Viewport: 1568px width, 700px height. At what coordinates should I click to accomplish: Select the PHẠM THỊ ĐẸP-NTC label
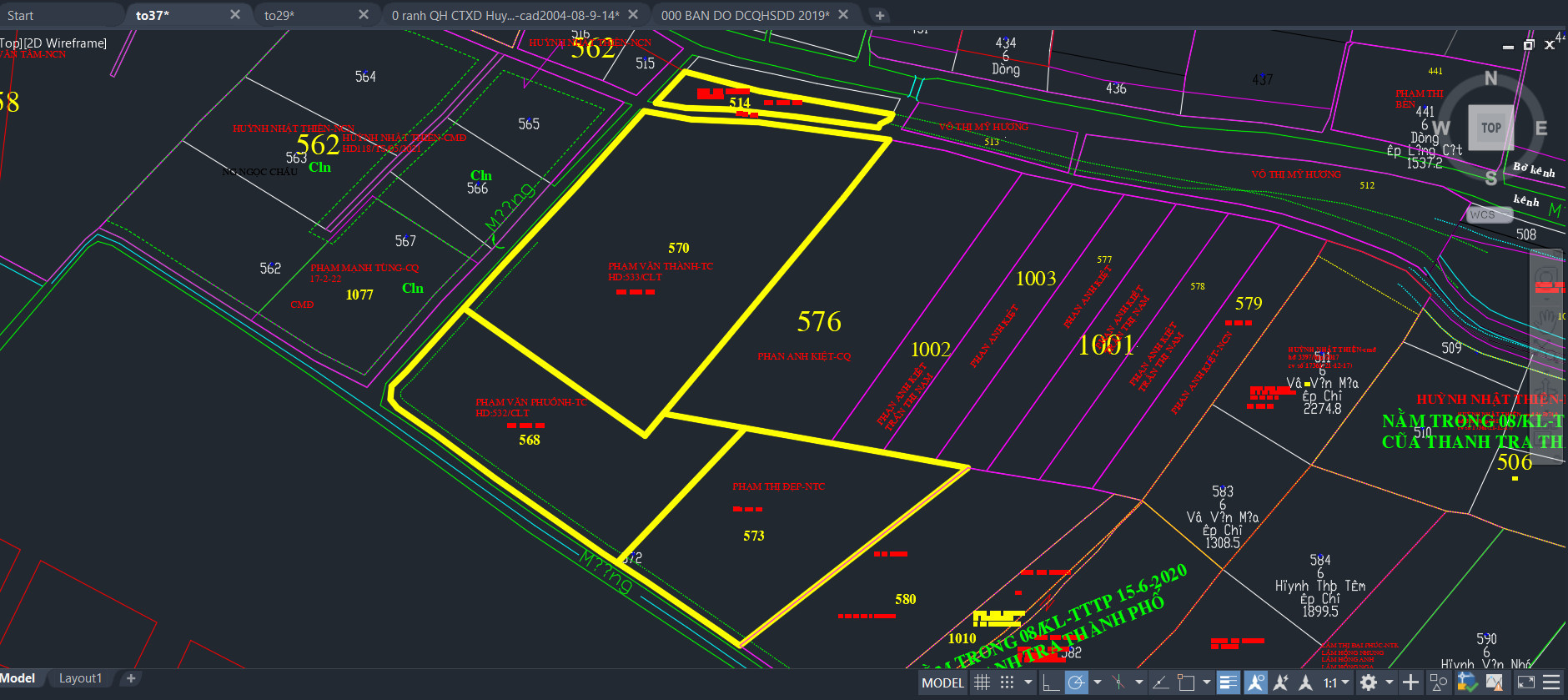click(778, 486)
